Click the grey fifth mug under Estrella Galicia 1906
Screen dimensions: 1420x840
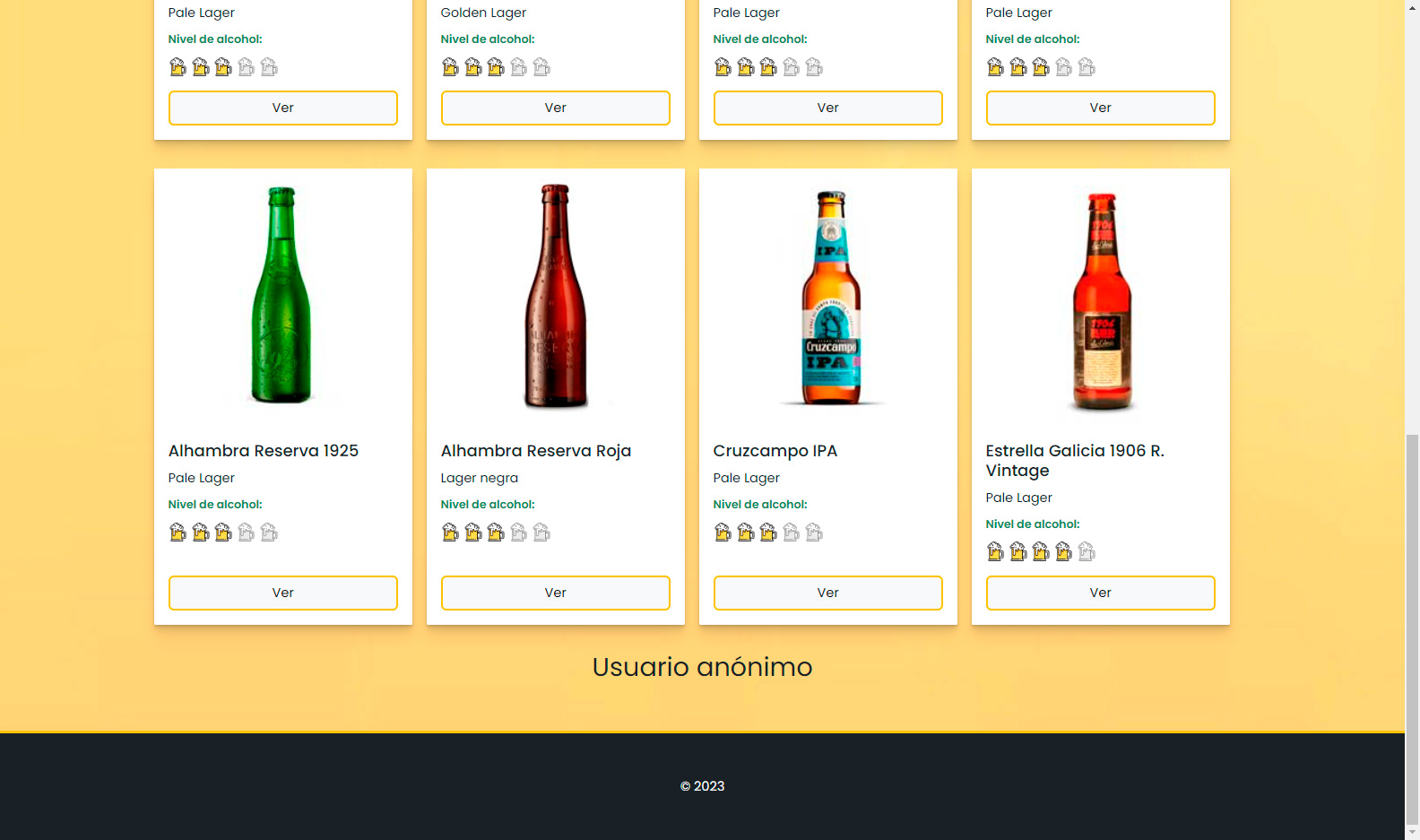tap(1087, 551)
